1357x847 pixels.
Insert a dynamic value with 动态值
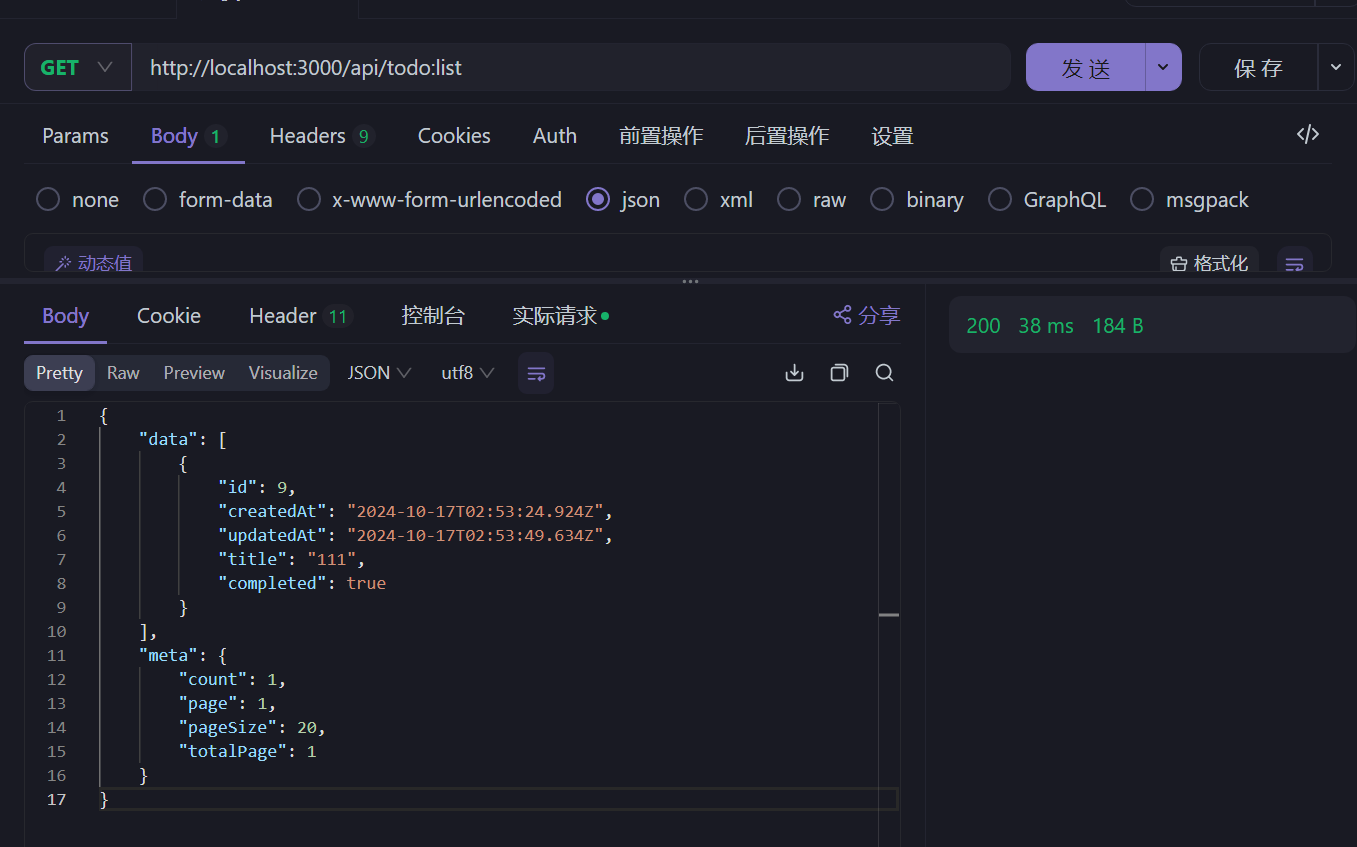click(x=93, y=263)
